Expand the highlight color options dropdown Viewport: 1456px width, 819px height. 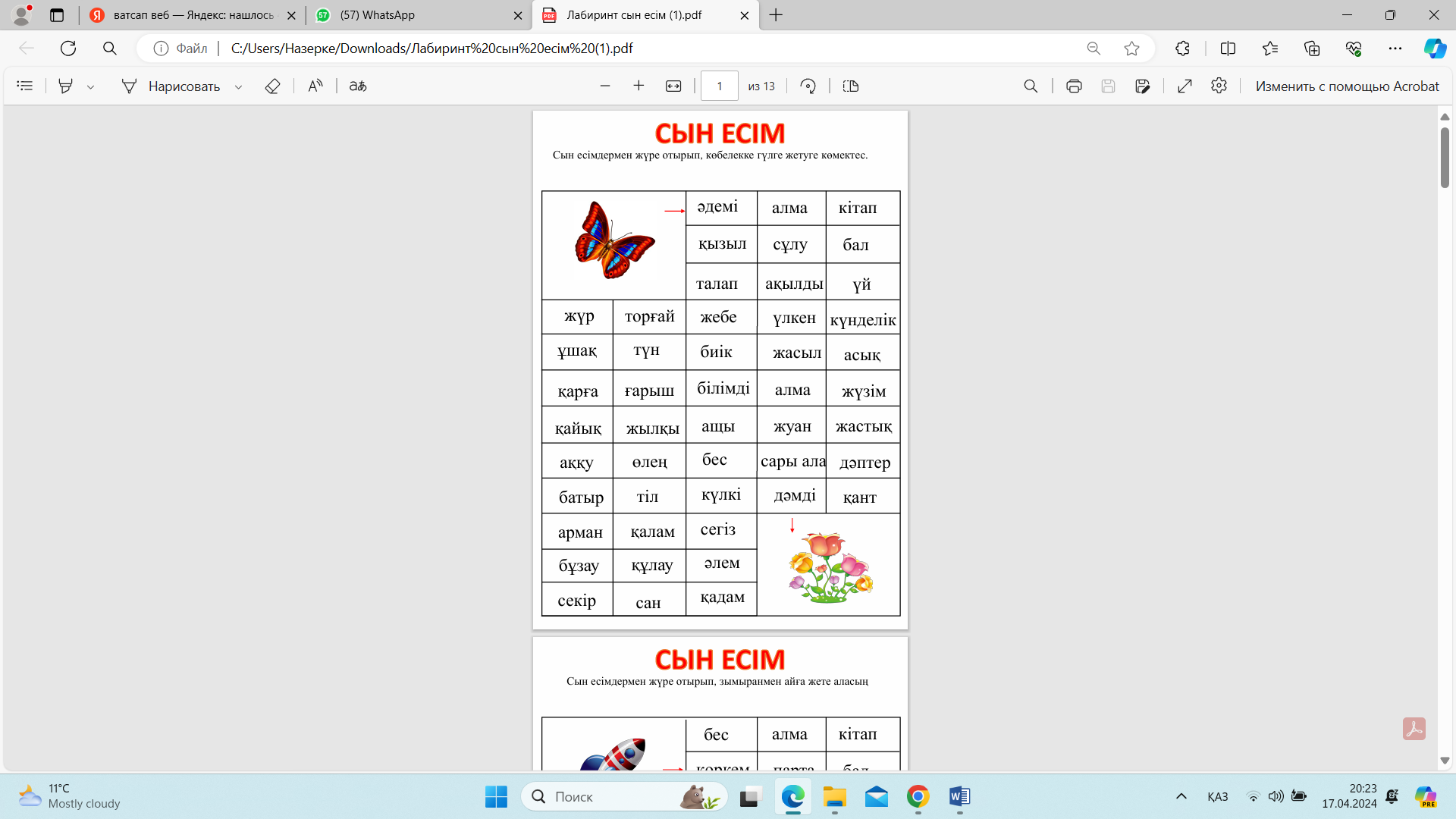[x=90, y=87]
